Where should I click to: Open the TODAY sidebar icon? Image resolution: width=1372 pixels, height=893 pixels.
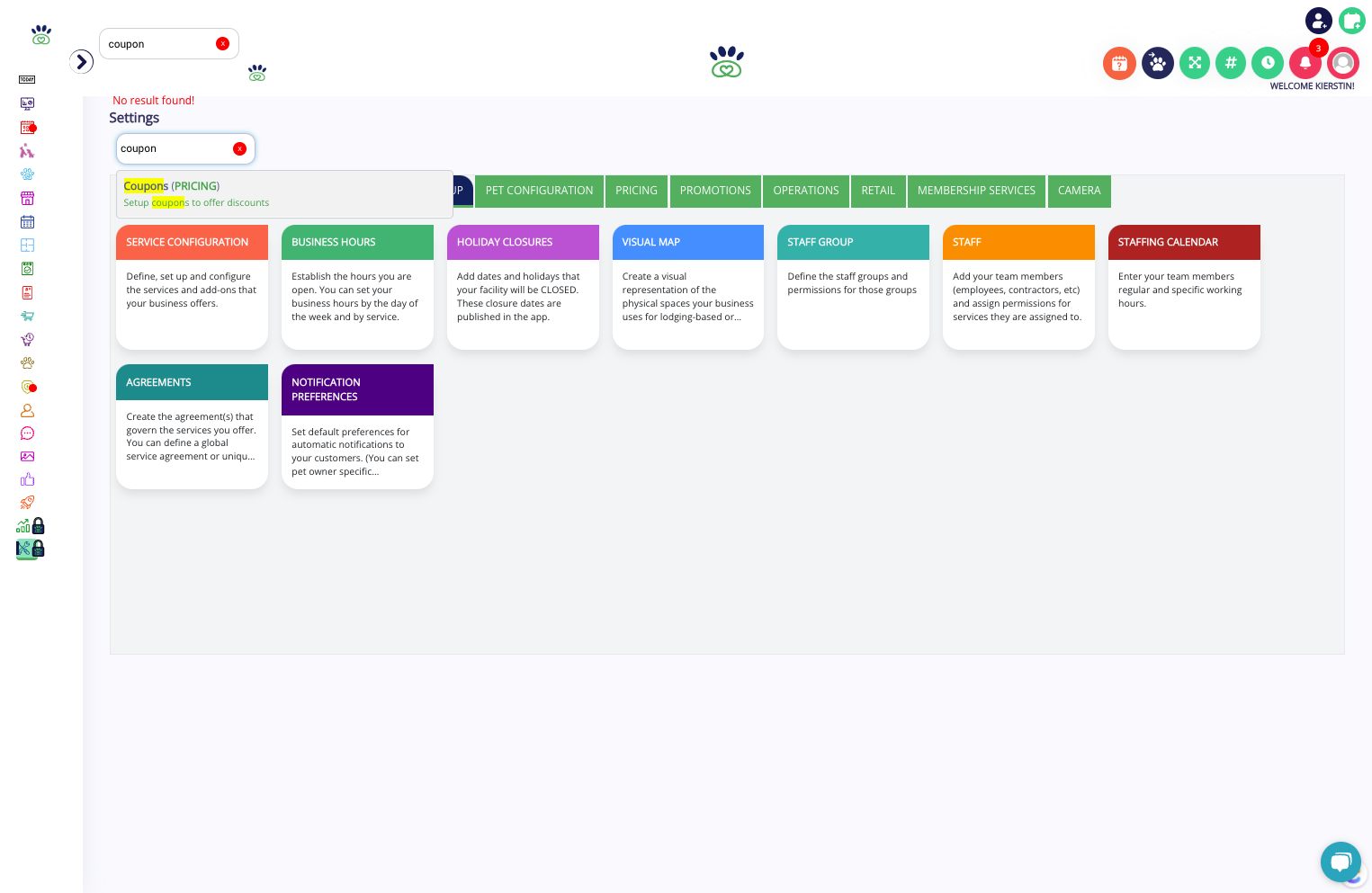tap(27, 80)
